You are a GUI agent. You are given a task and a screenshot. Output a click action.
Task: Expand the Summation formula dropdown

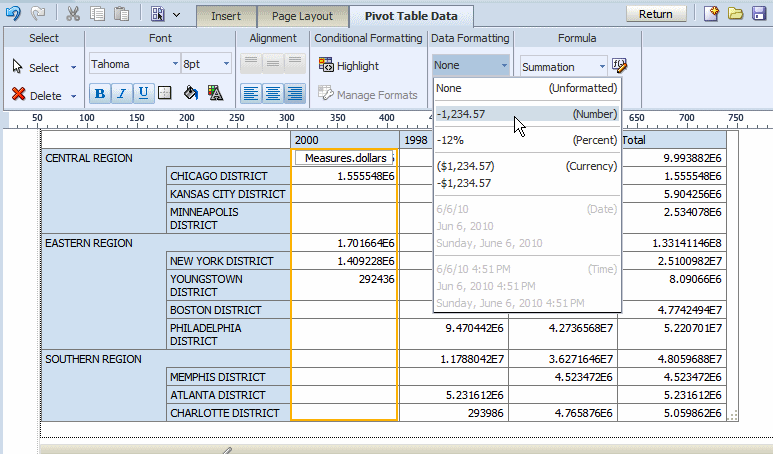pos(563,67)
